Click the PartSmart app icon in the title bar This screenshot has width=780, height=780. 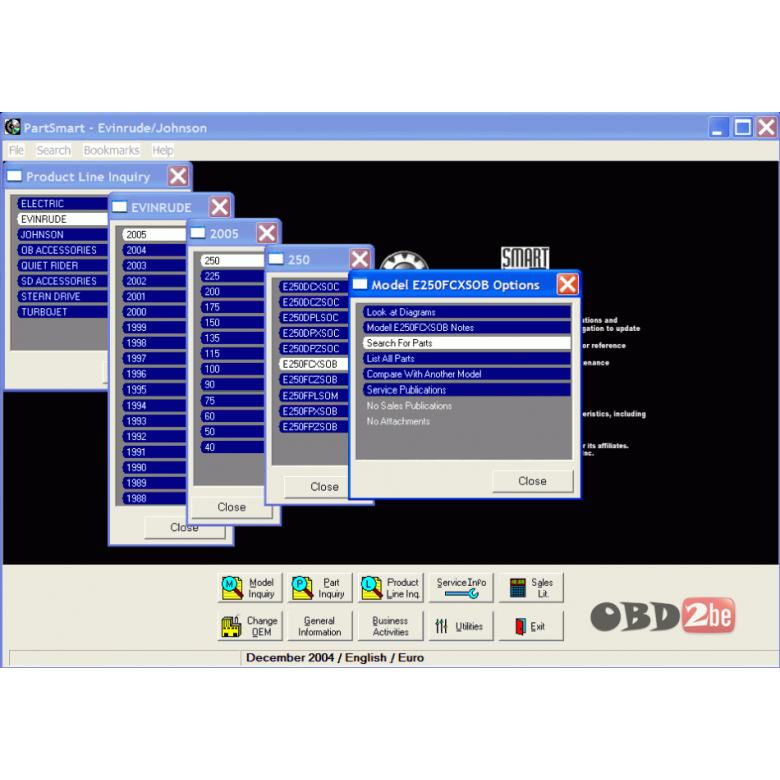click(12, 127)
